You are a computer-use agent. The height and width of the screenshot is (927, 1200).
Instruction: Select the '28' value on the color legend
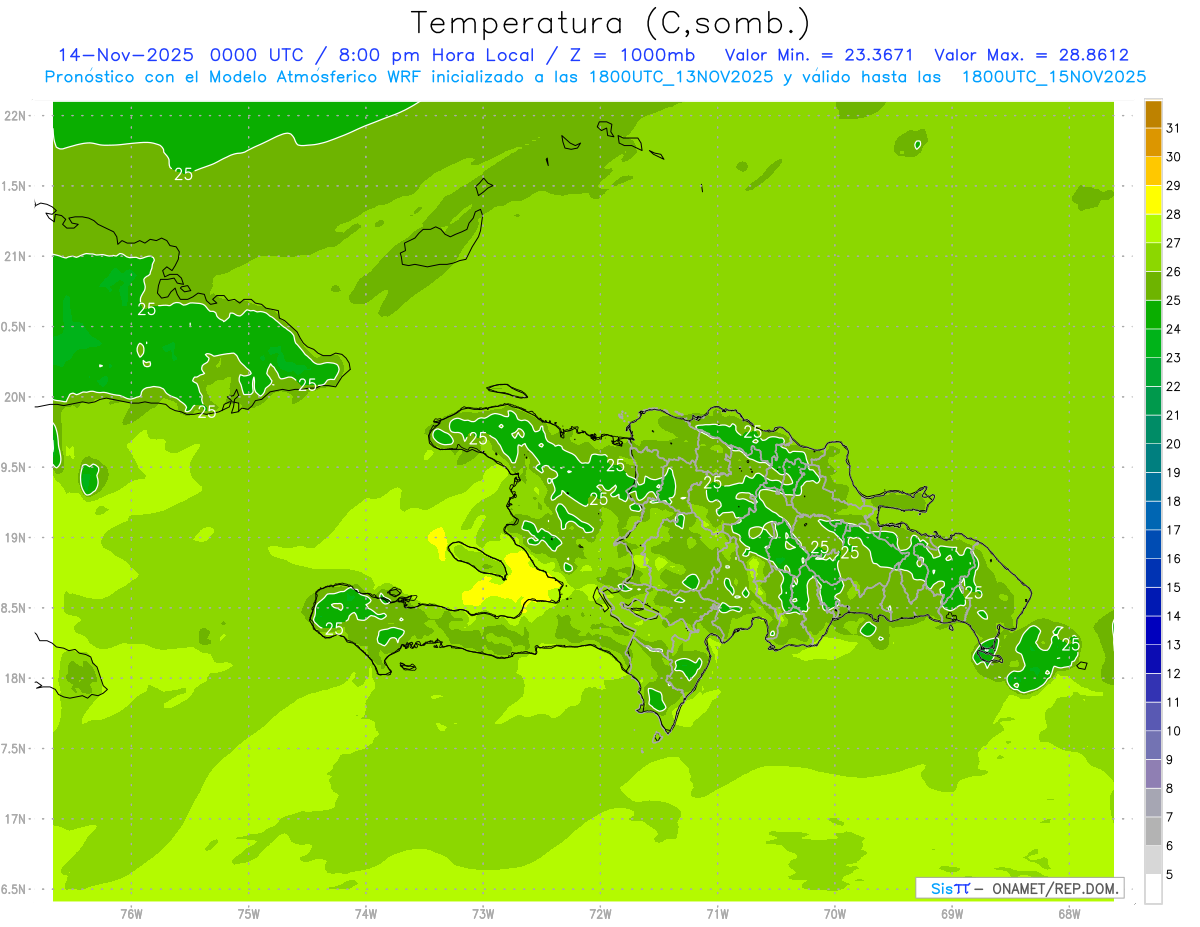1174,215
